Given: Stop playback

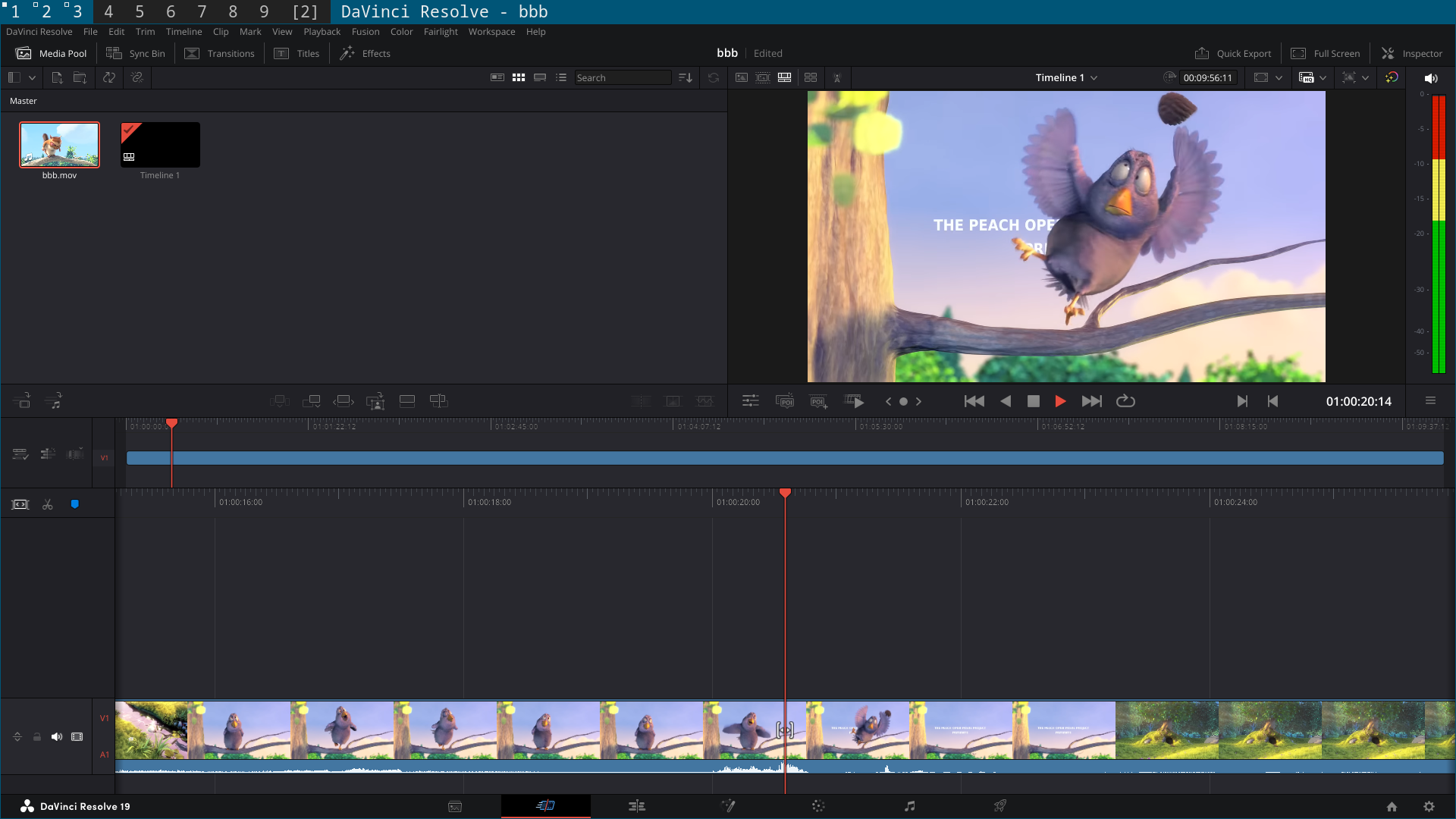Looking at the screenshot, I should point(1034,401).
